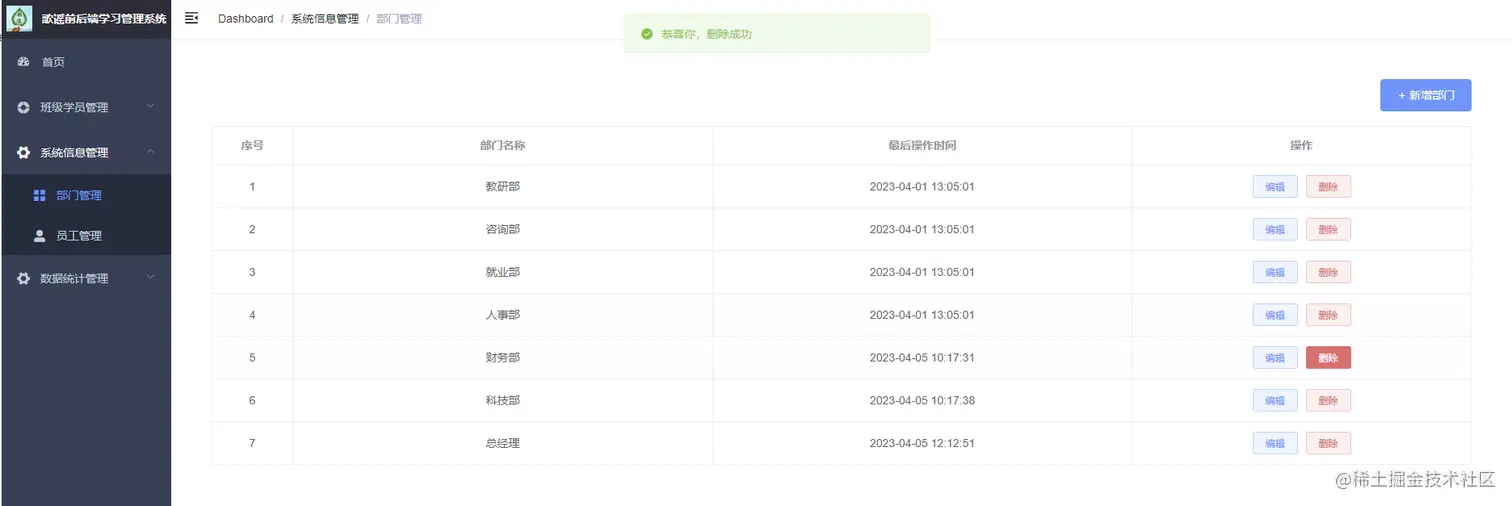The height and width of the screenshot is (506, 1512).
Task: Edit the 总经理 row
Action: coord(1275,443)
